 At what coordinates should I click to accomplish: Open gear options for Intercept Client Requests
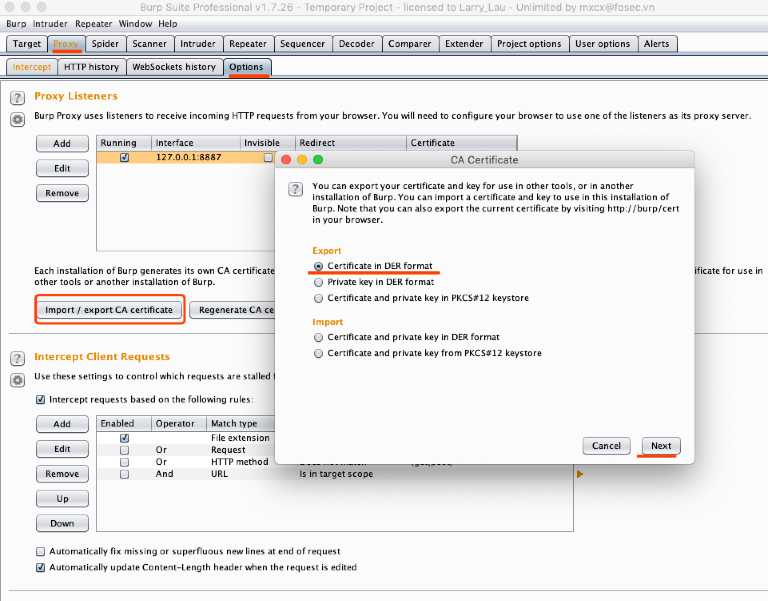[x=18, y=380]
